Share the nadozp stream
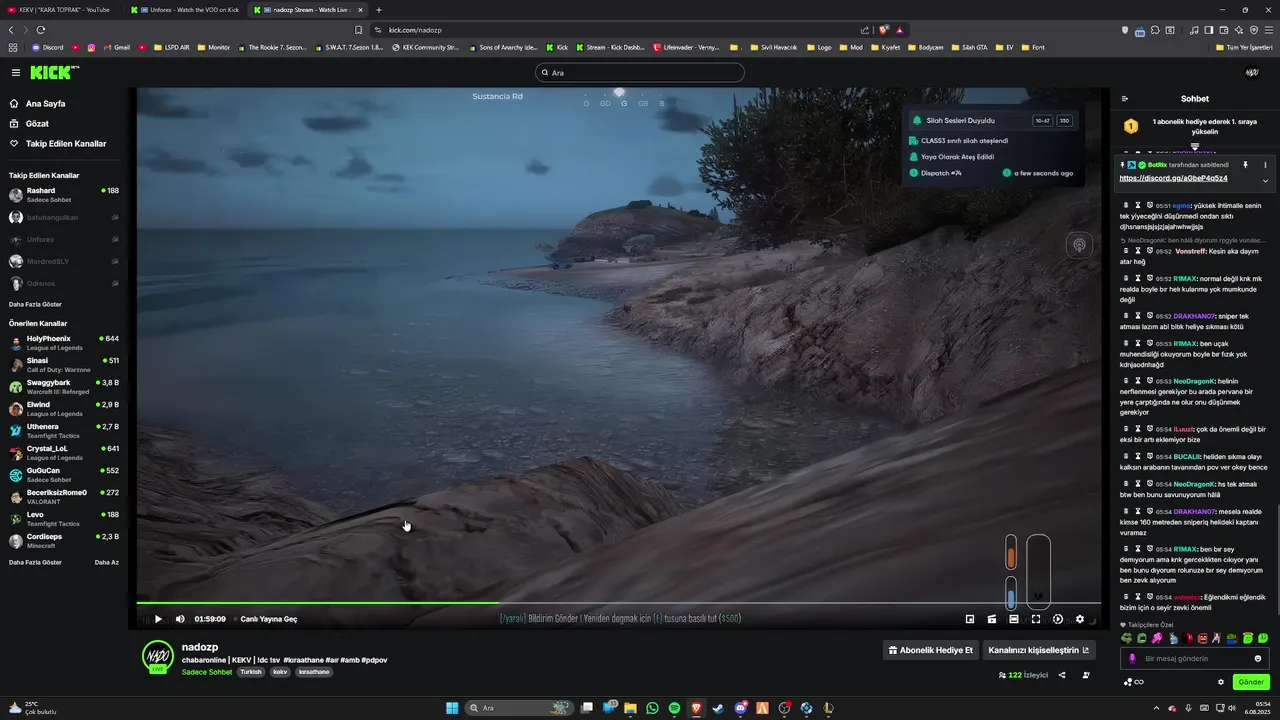Screen dimensions: 1280x720 click(x=1062, y=675)
